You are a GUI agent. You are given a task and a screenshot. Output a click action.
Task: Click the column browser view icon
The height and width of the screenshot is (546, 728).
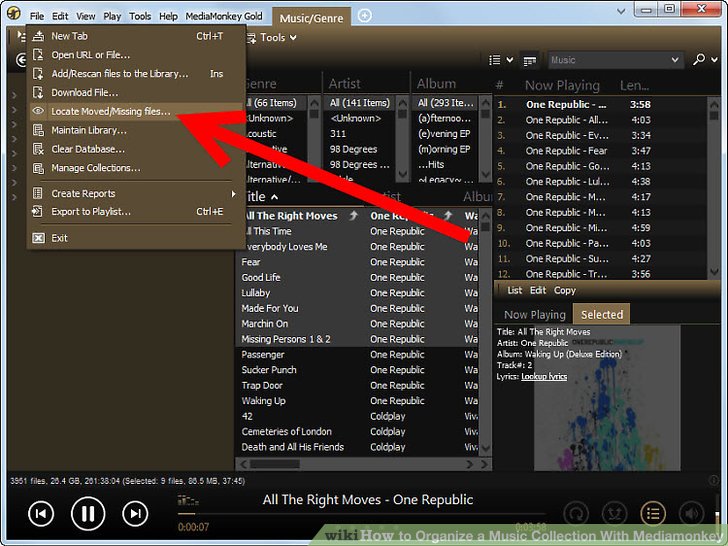coord(530,60)
